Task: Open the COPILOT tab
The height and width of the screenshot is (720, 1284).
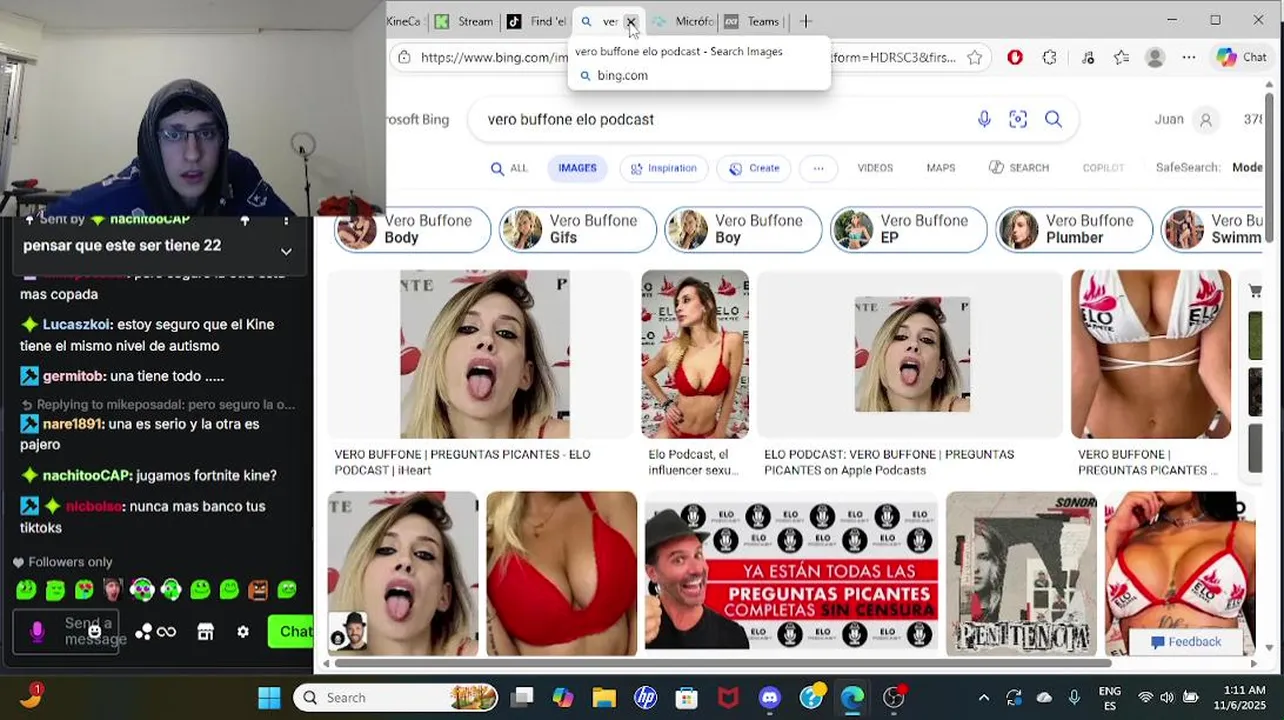Action: 1104,168
